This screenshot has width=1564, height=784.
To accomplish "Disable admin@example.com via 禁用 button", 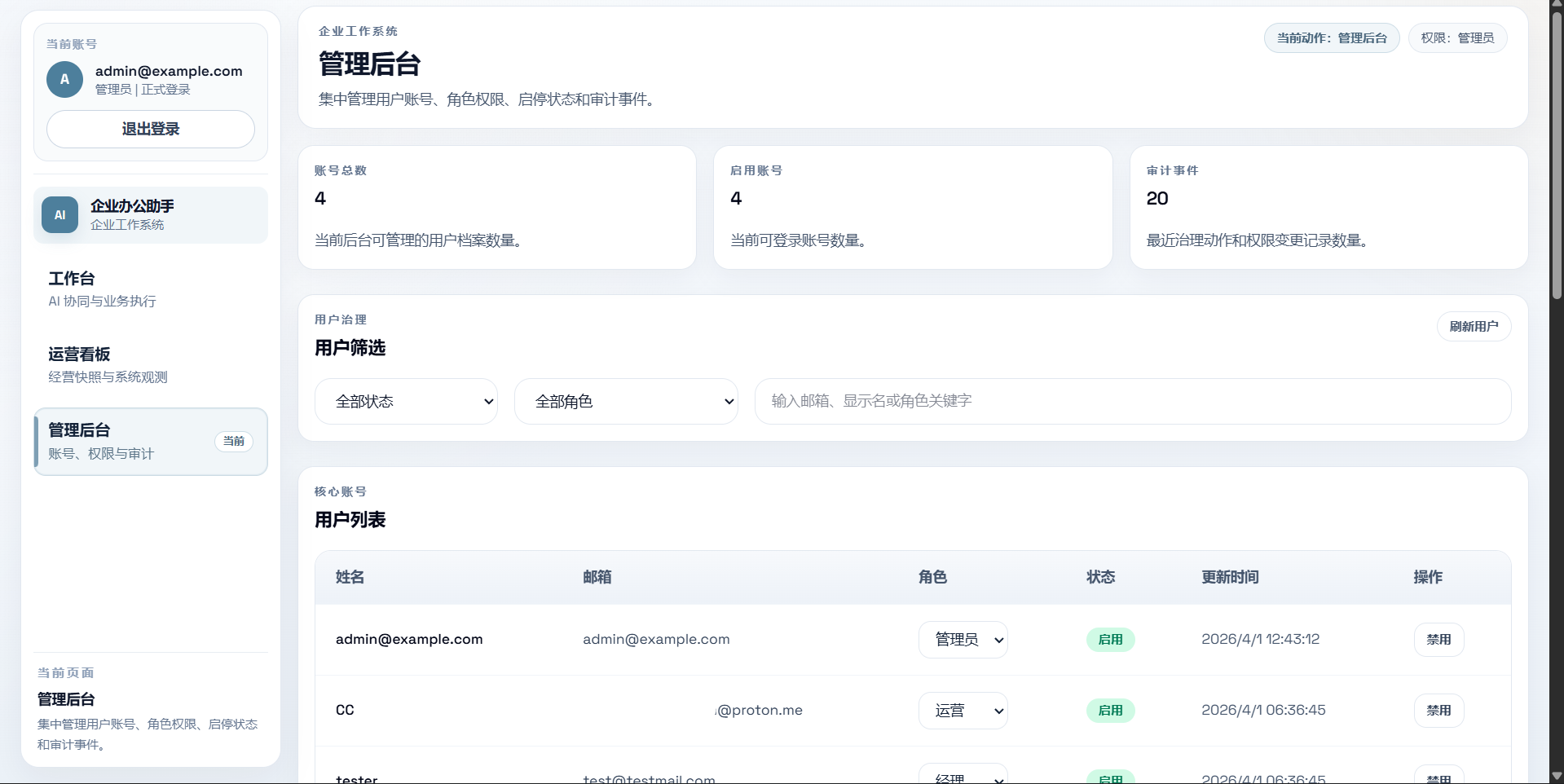I will pyautogui.click(x=1438, y=640).
